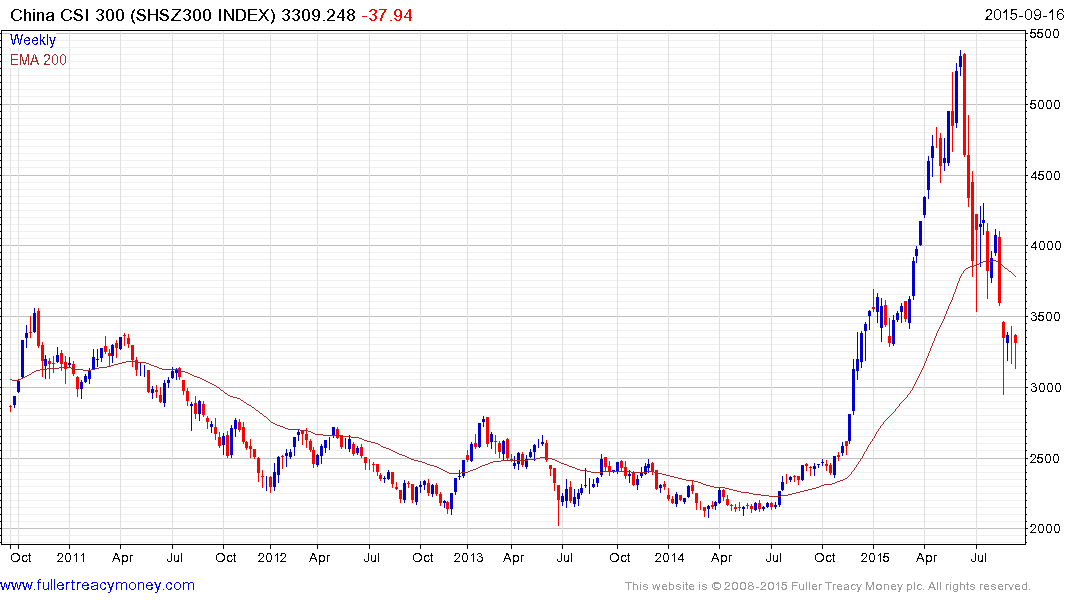Click the 3000 price axis label

[x=1045, y=387]
